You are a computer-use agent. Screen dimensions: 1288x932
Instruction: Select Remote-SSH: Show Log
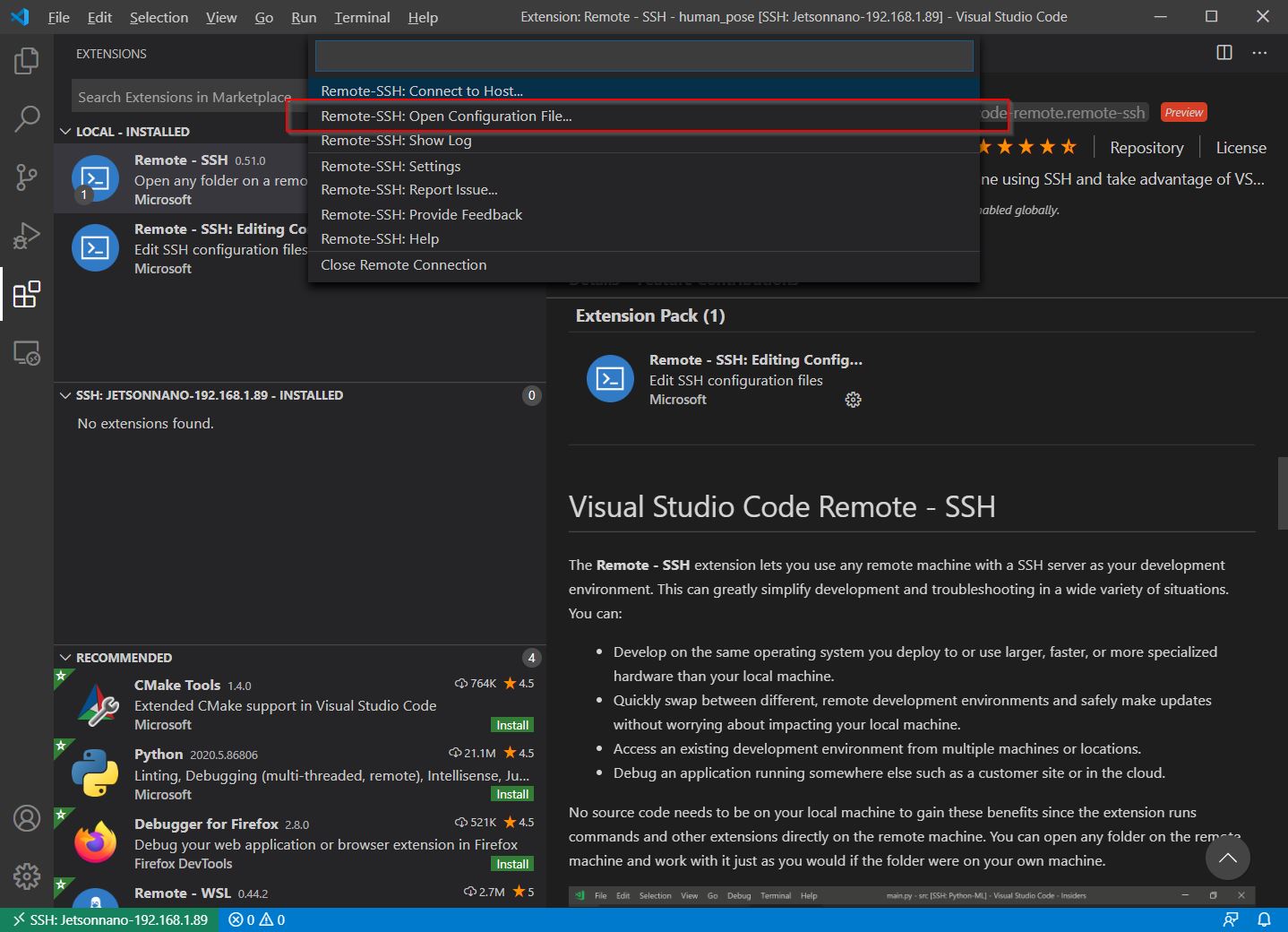click(x=644, y=140)
